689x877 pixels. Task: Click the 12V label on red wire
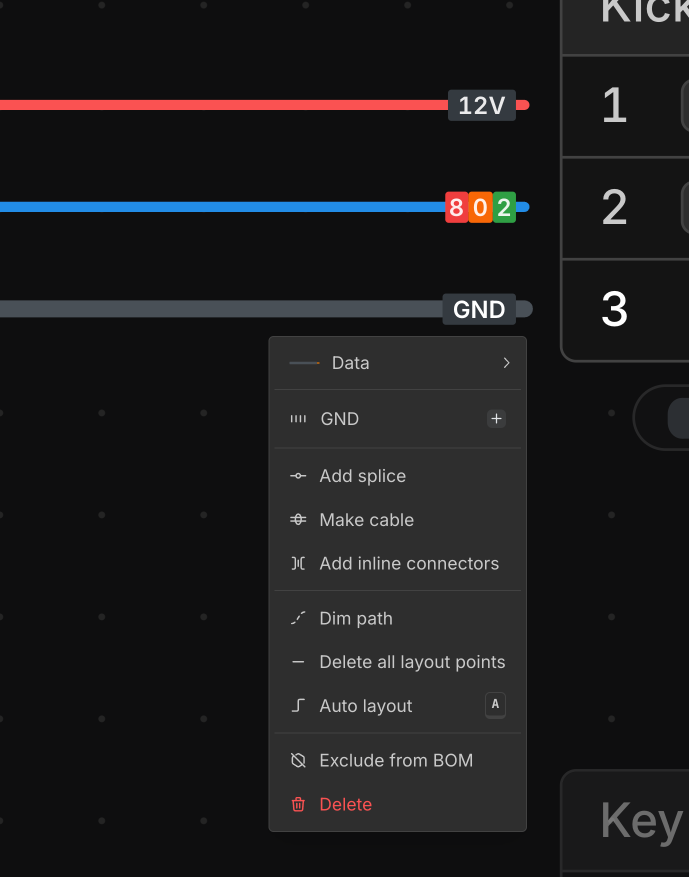click(x=482, y=105)
